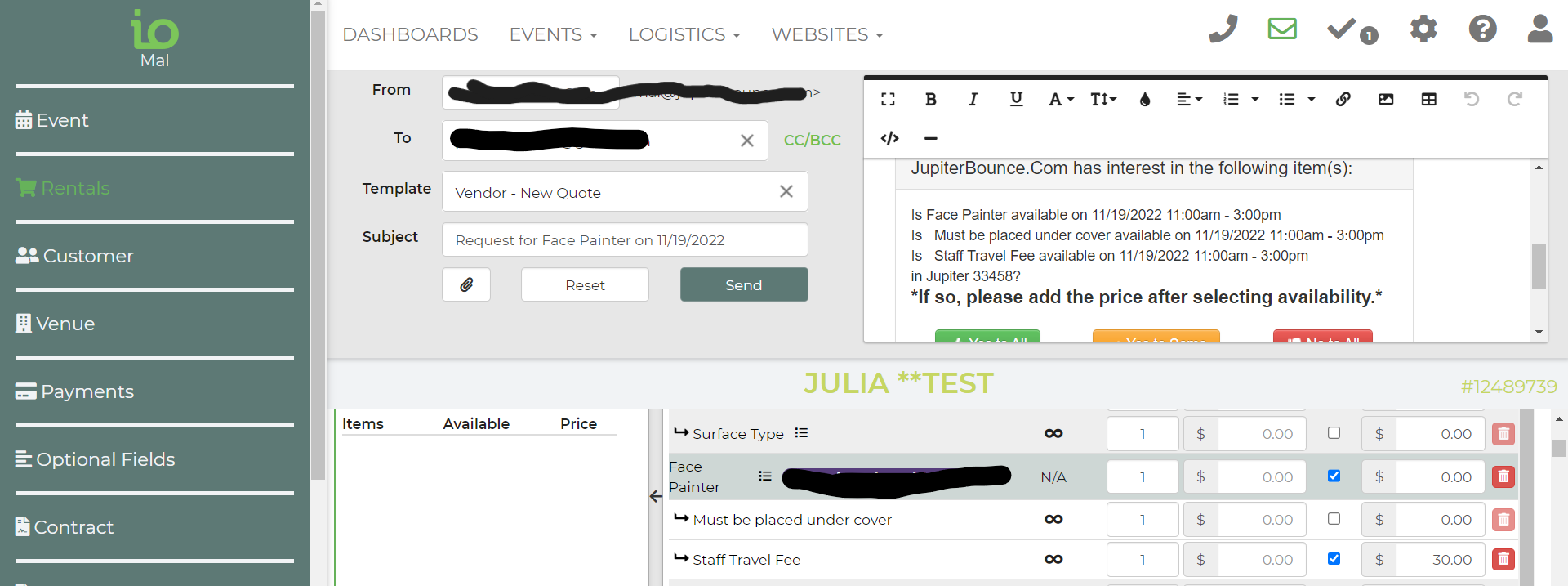The image size is (1568, 586).
Task: Expand the Events dropdown menu
Action: click(x=553, y=35)
